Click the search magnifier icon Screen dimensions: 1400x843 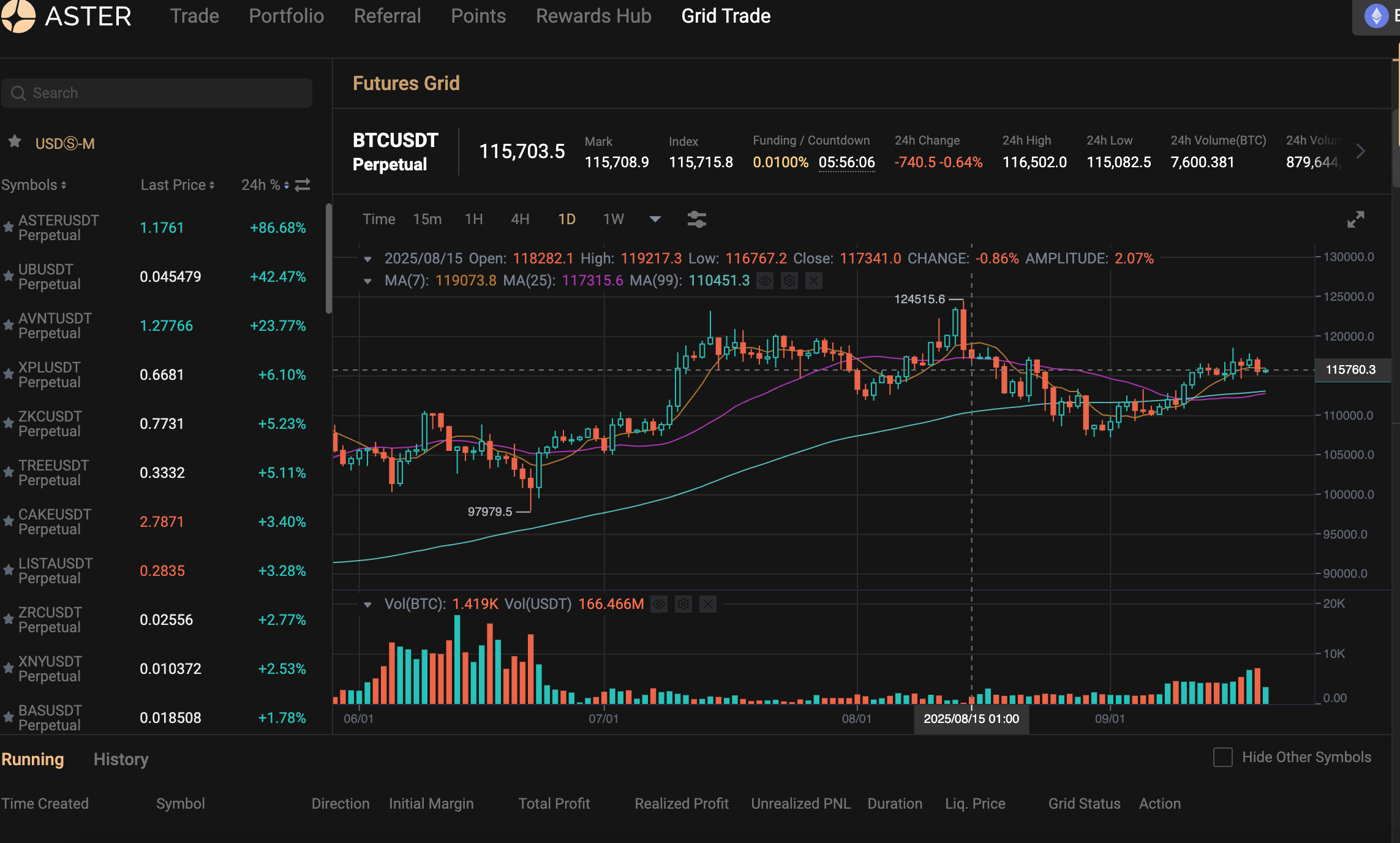[x=18, y=93]
